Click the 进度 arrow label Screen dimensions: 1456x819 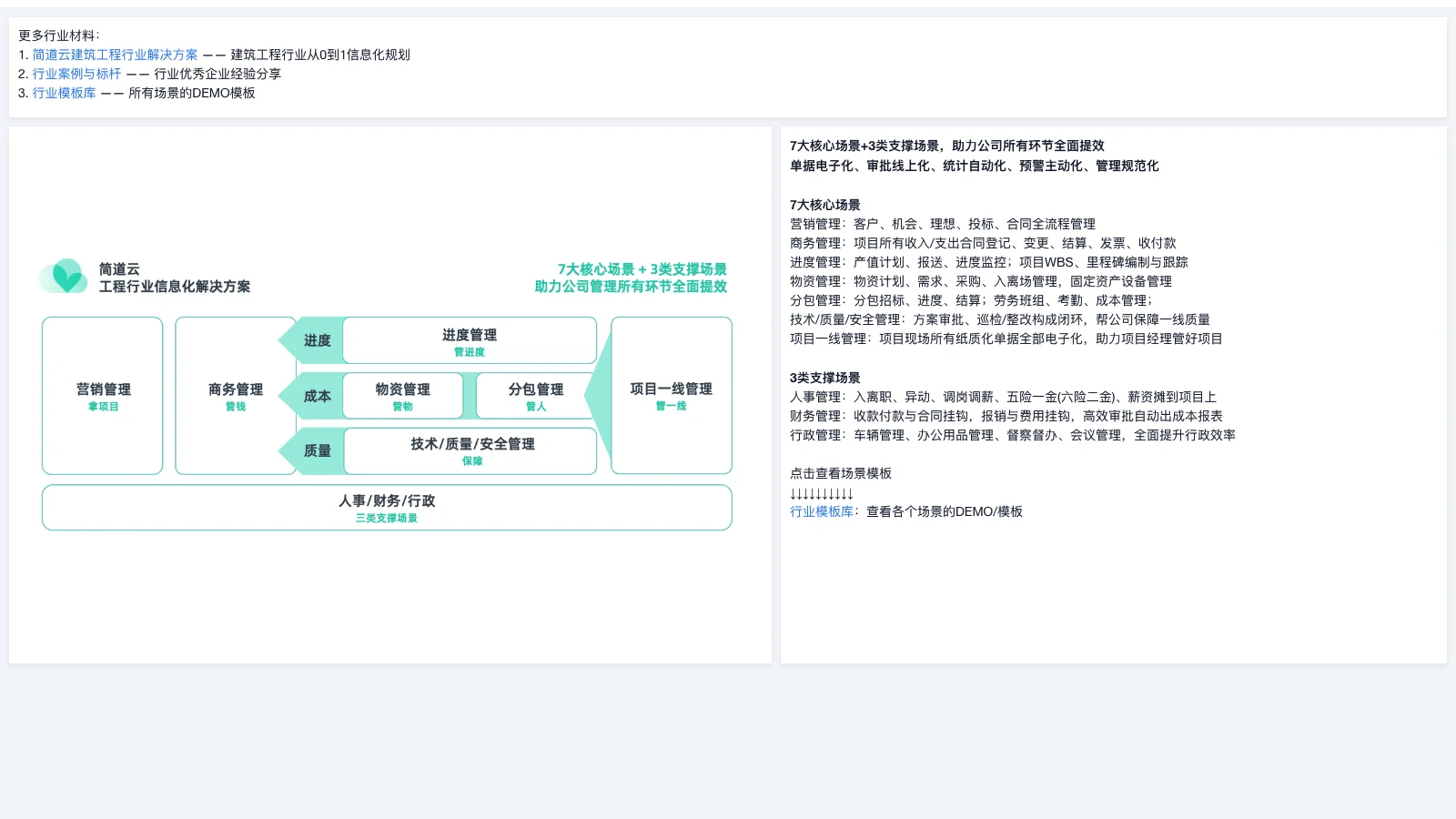click(x=317, y=340)
